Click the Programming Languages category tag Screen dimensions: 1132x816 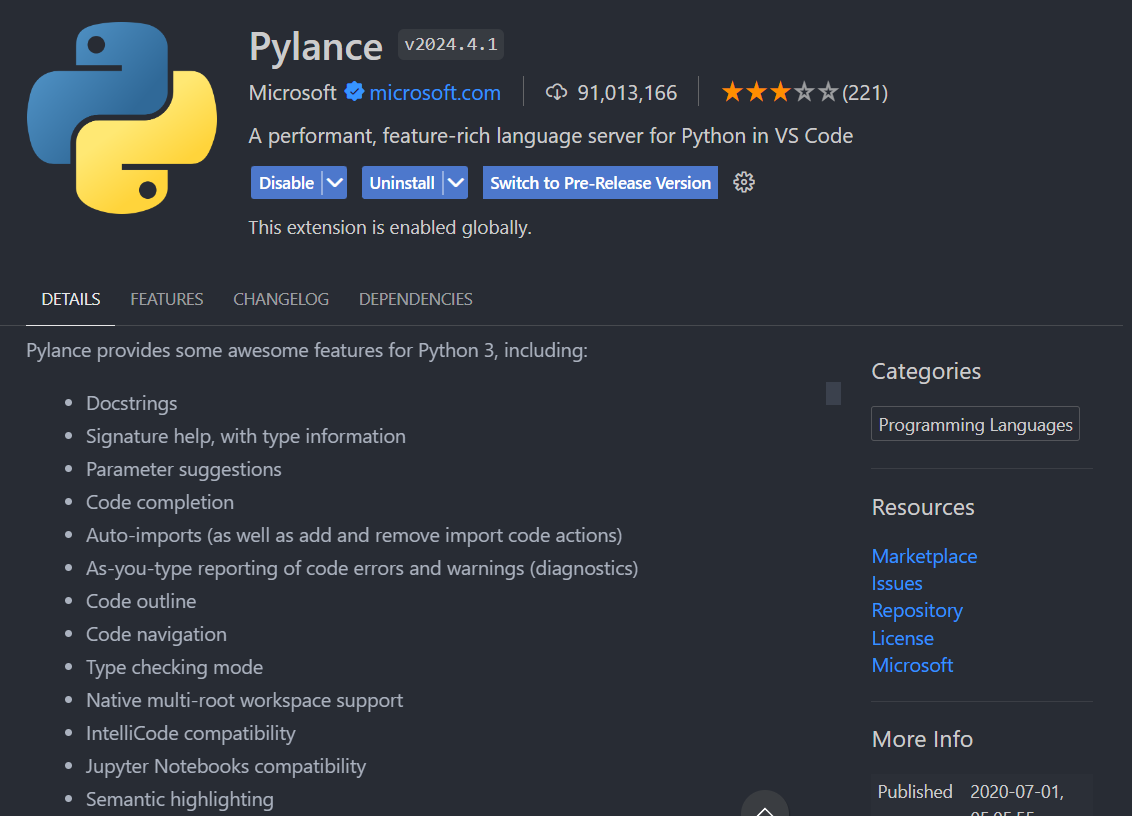pos(975,425)
